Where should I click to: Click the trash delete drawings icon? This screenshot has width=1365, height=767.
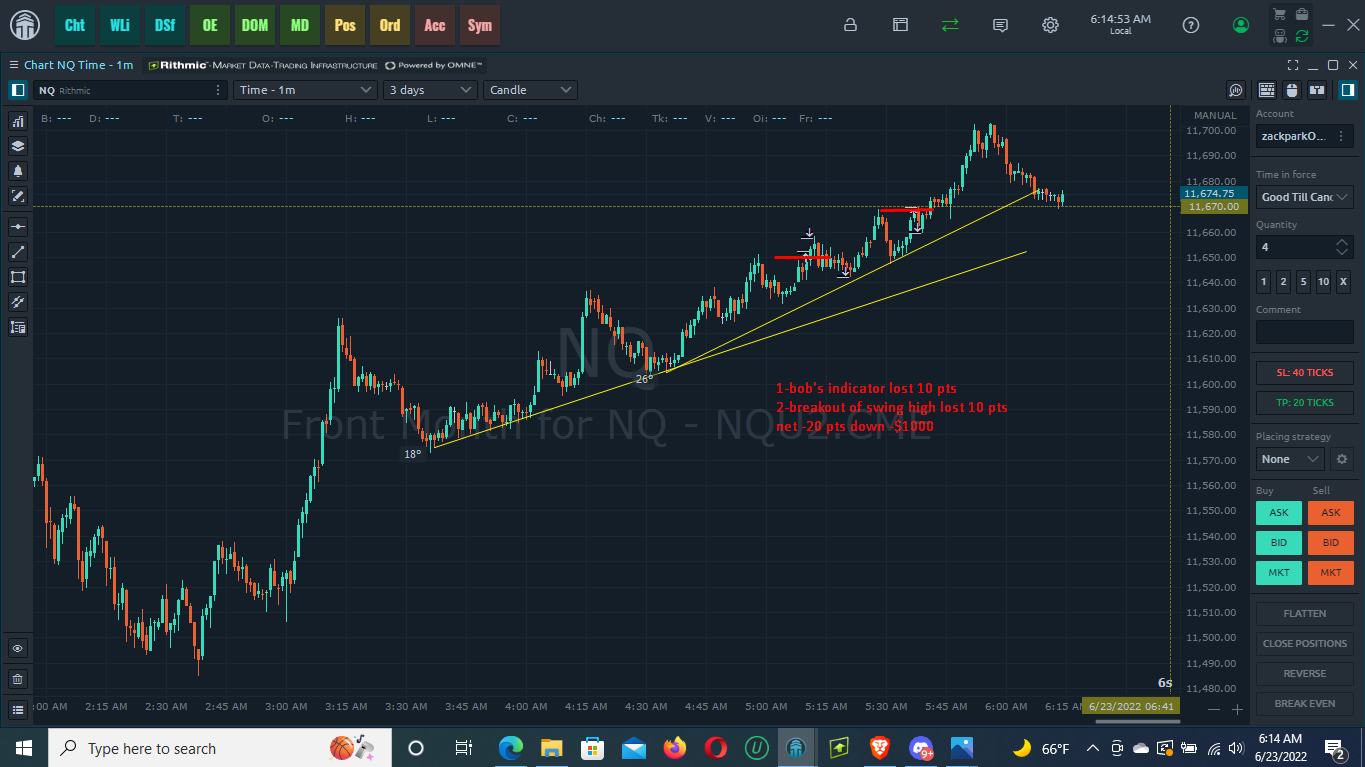pos(18,679)
